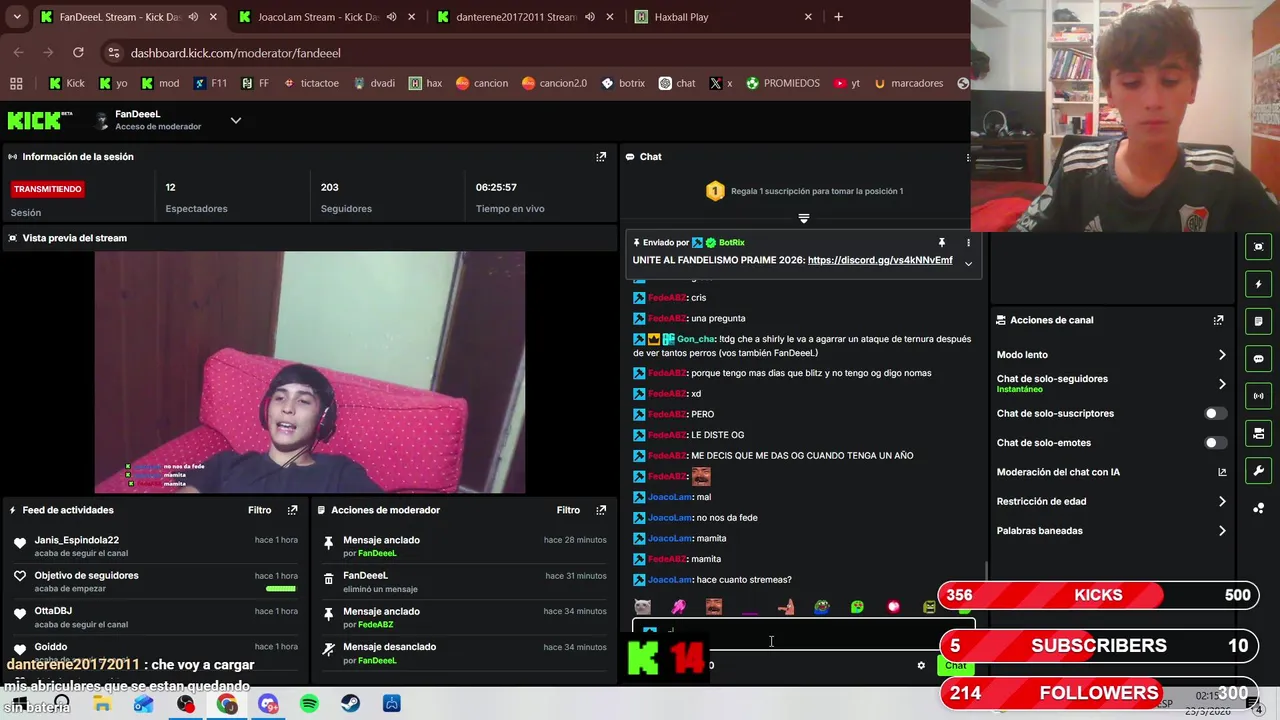Click the chat bubble sidebar icon

coord(1258,358)
